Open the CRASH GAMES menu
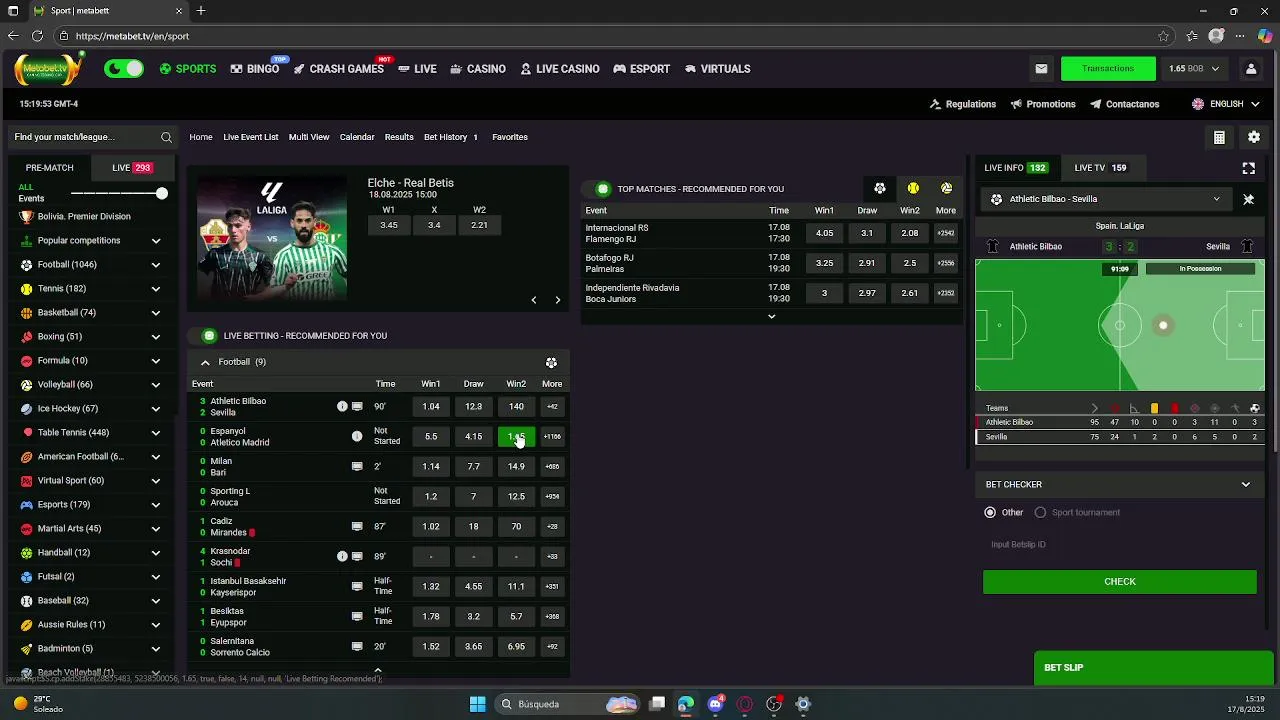 tap(338, 69)
